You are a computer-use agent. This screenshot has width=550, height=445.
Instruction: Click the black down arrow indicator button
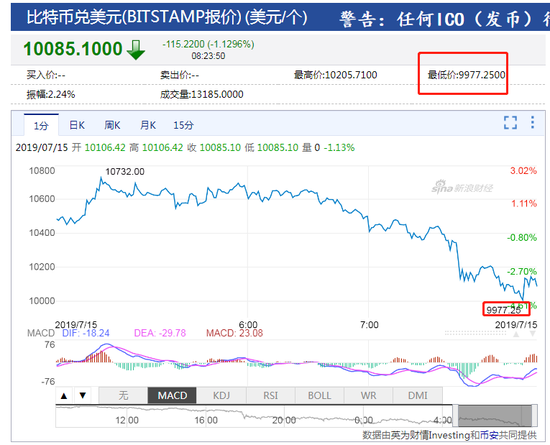coord(83,396)
